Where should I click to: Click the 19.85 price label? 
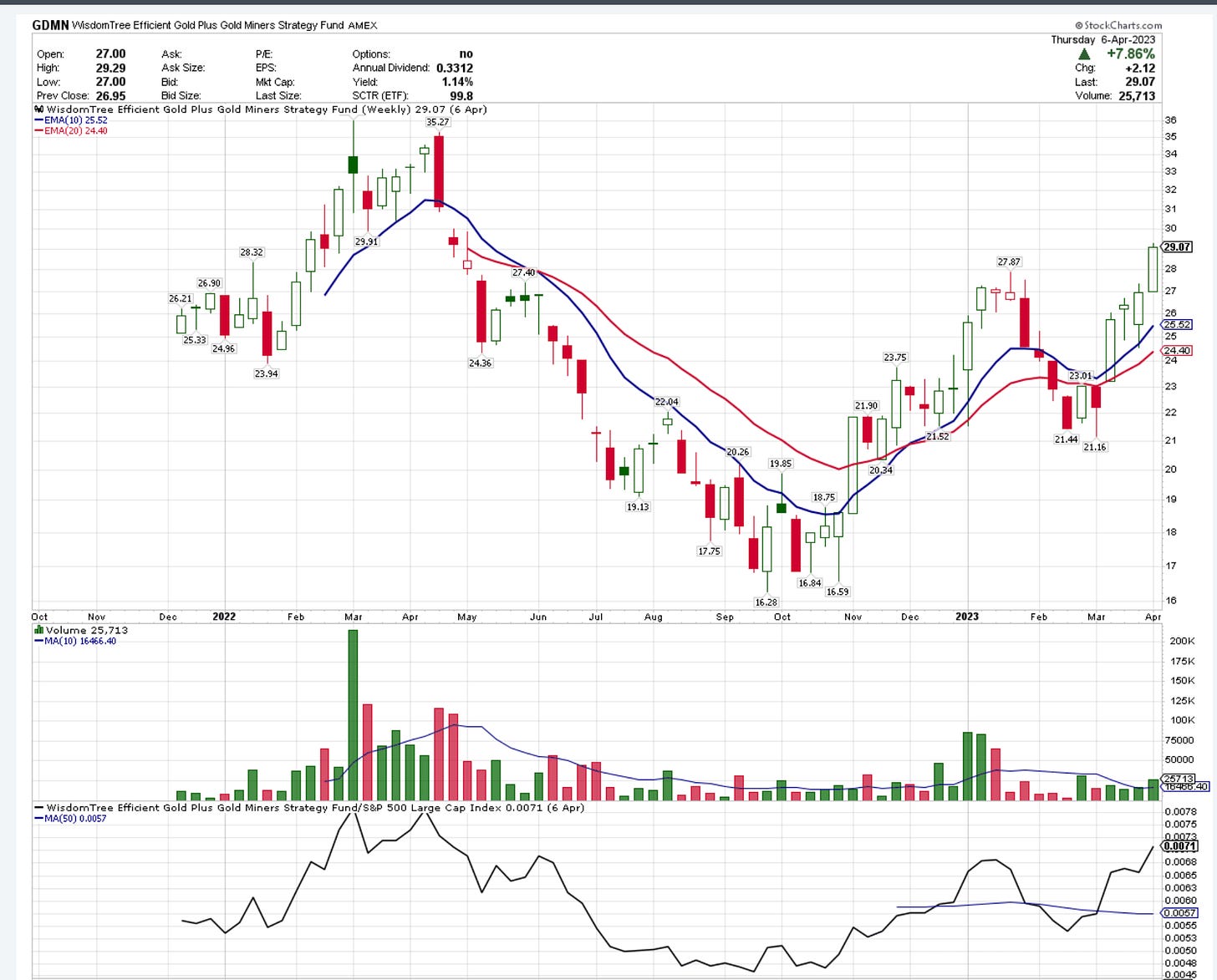click(x=781, y=464)
